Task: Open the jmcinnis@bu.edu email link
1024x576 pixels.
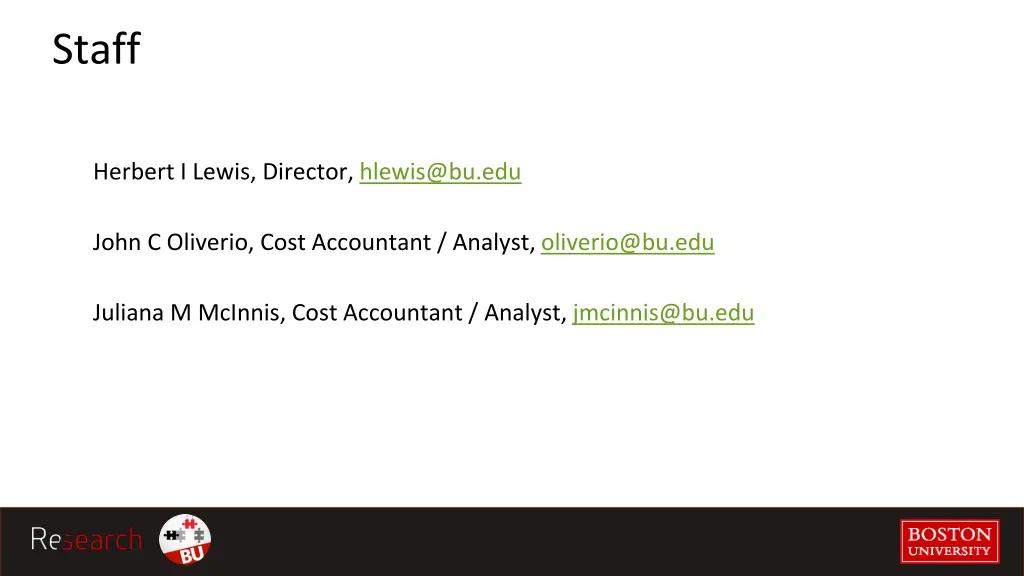Action: pos(664,313)
